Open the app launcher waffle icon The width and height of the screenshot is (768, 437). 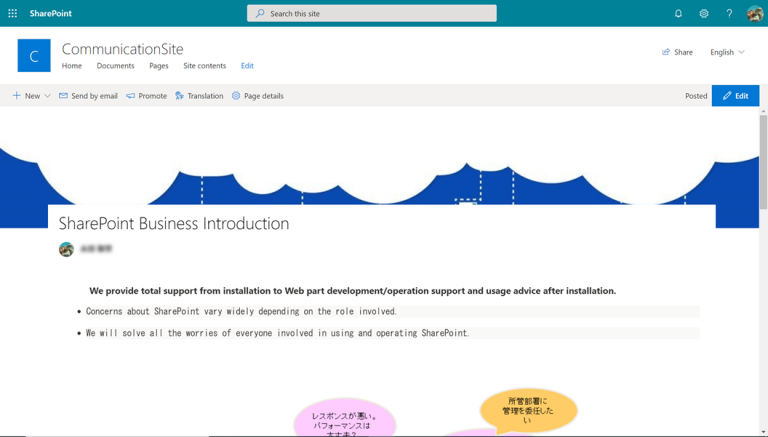[x=13, y=13]
